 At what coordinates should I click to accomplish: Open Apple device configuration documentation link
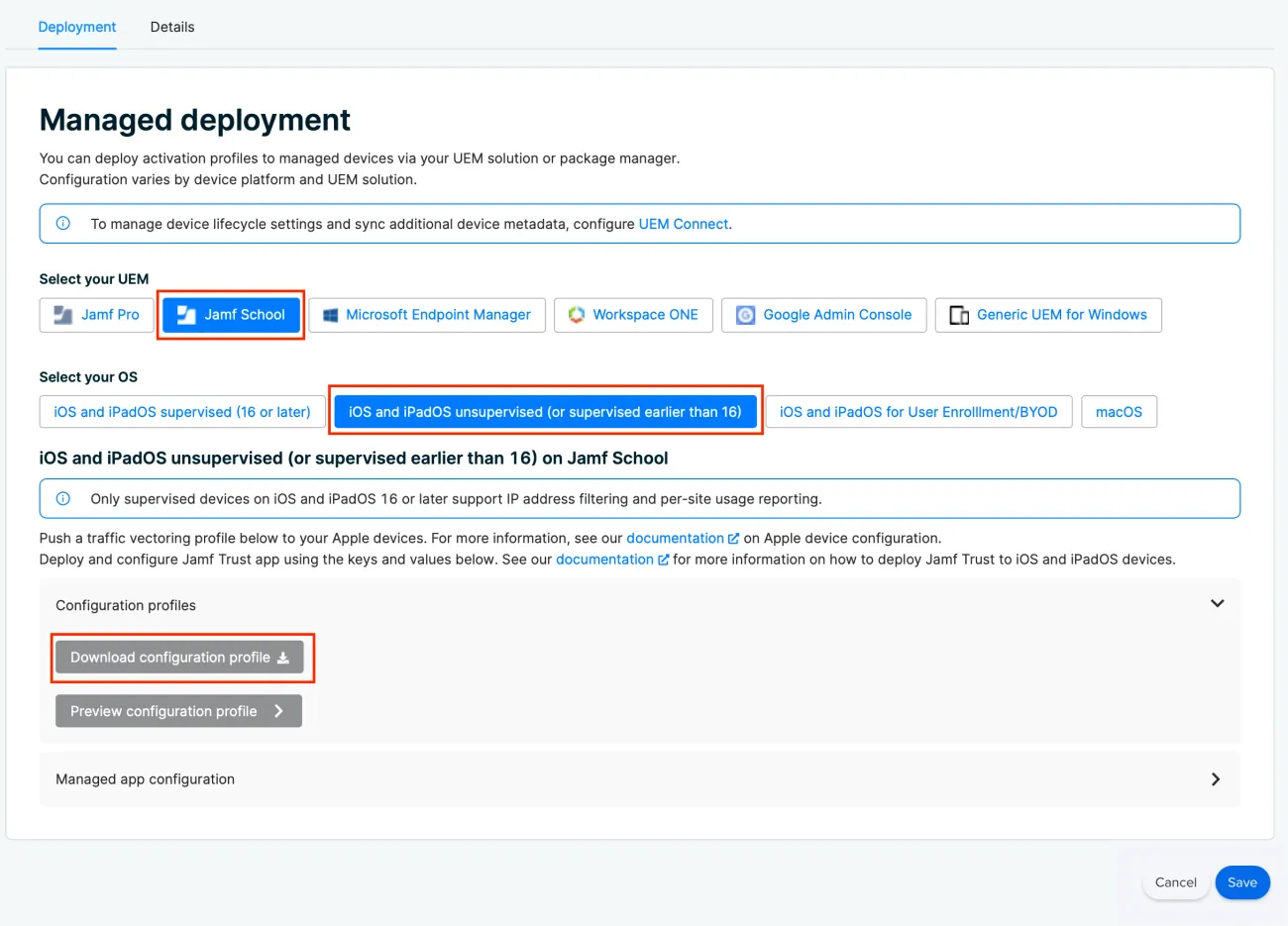click(675, 538)
